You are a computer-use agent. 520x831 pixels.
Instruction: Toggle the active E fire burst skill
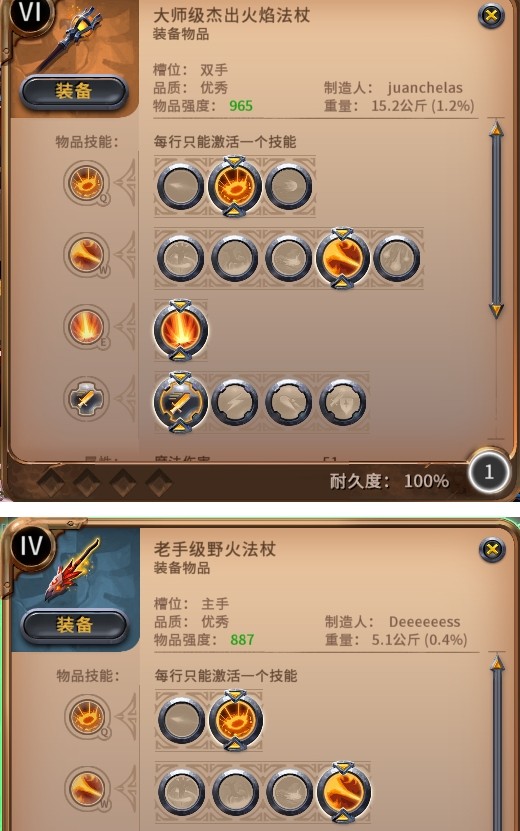181,330
